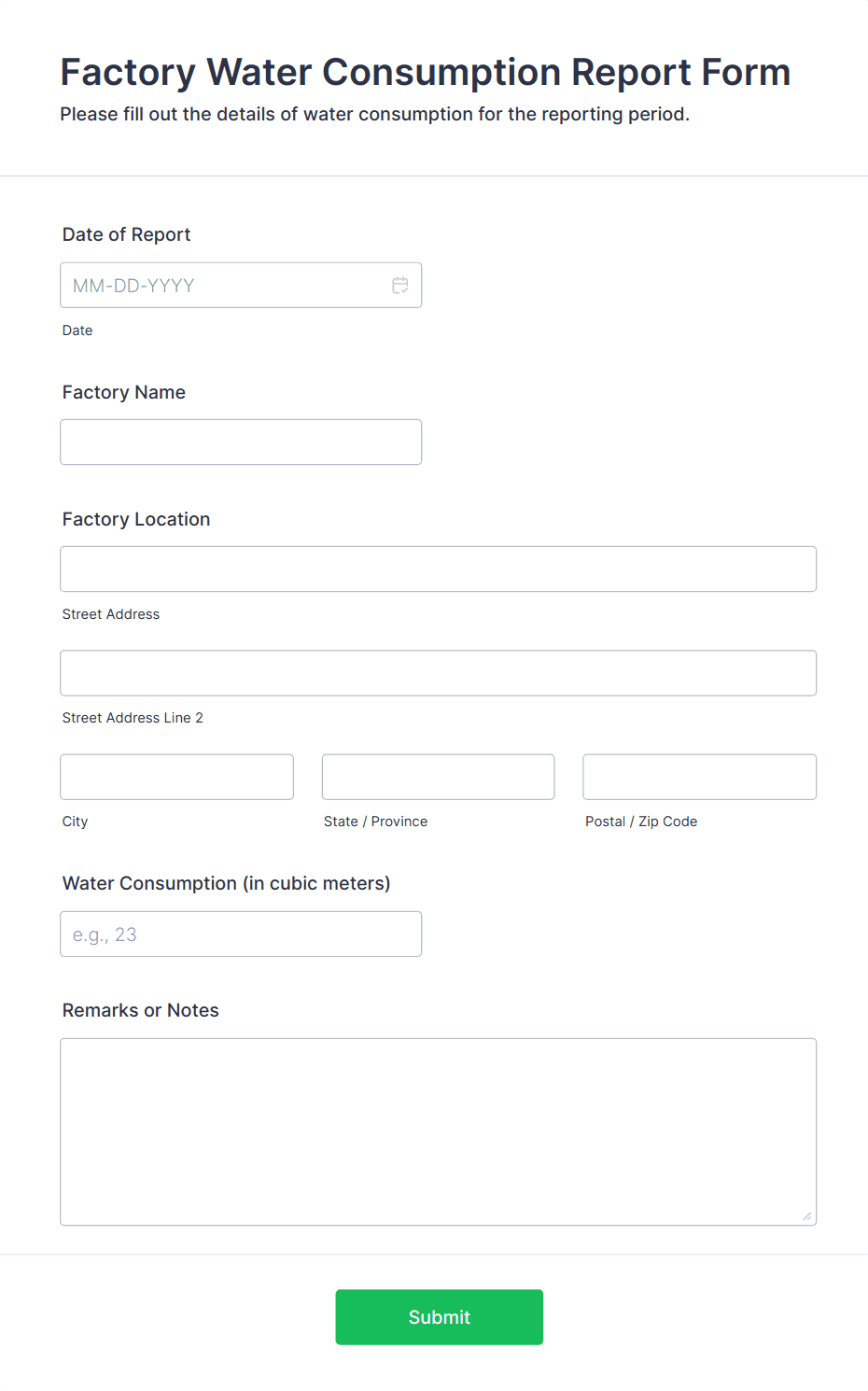Open the calendar date picker icon
This screenshot has height=1391, width=868.
point(400,286)
